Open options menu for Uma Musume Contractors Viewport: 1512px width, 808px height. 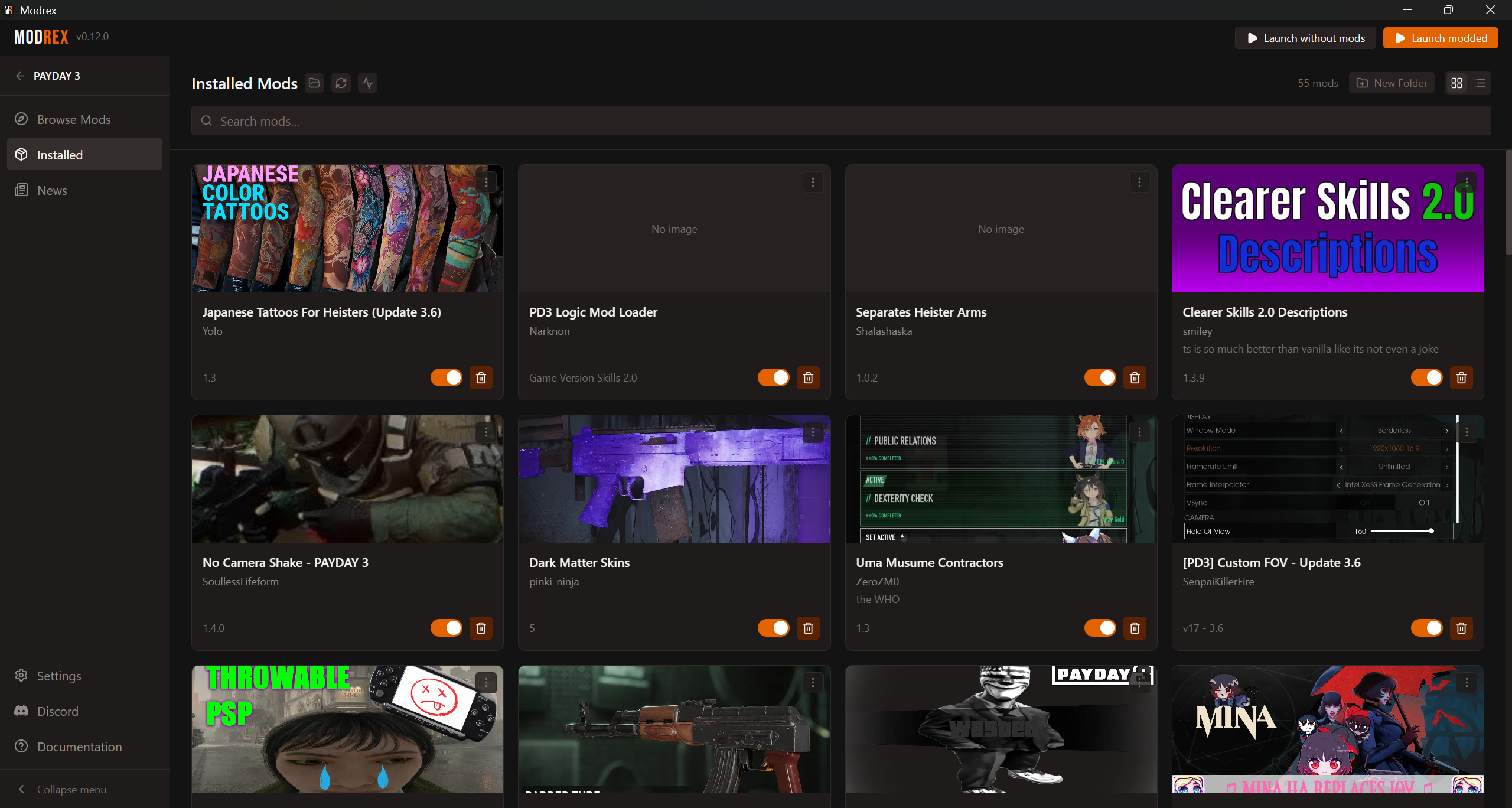[1139, 432]
